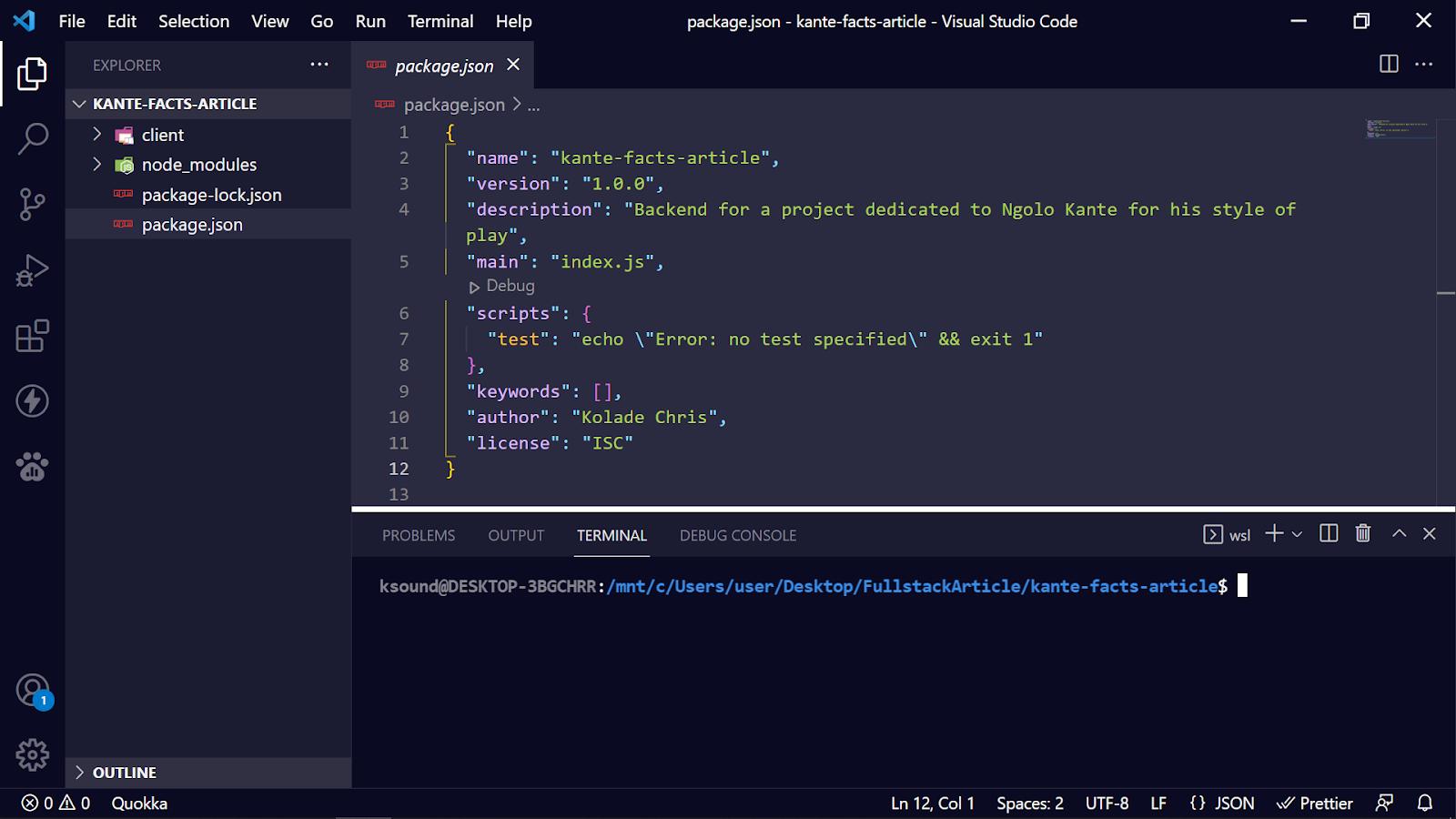This screenshot has height=819, width=1456.
Task: Open the Terminal menu
Action: coord(440,21)
